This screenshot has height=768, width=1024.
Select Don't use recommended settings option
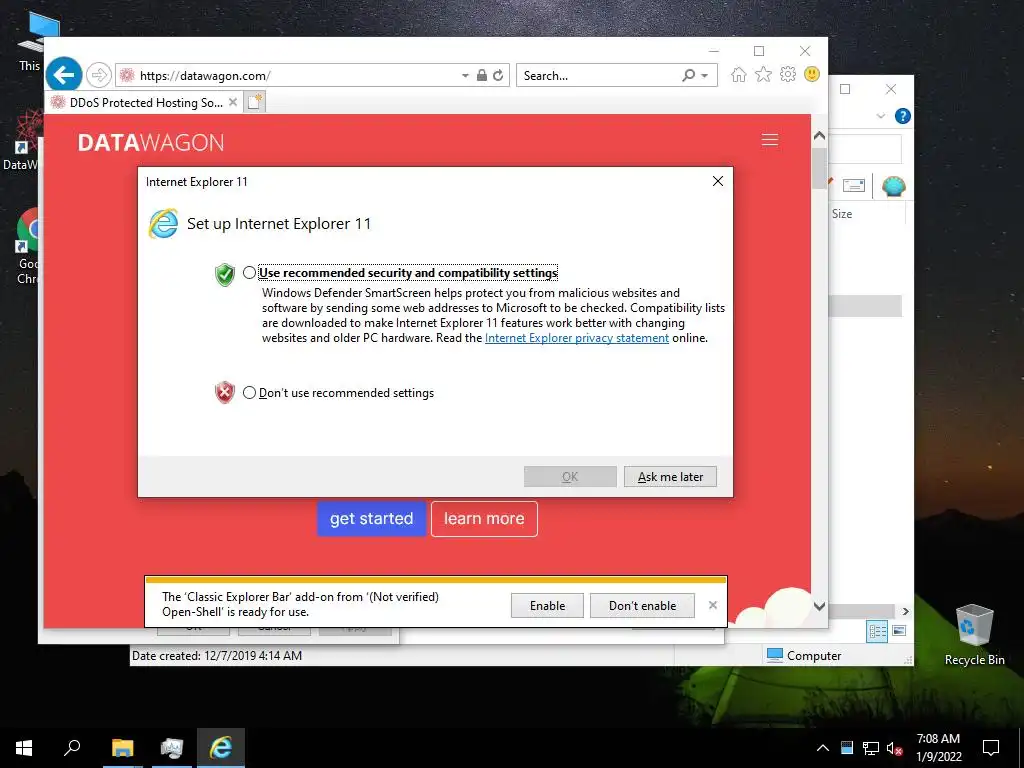coord(249,392)
